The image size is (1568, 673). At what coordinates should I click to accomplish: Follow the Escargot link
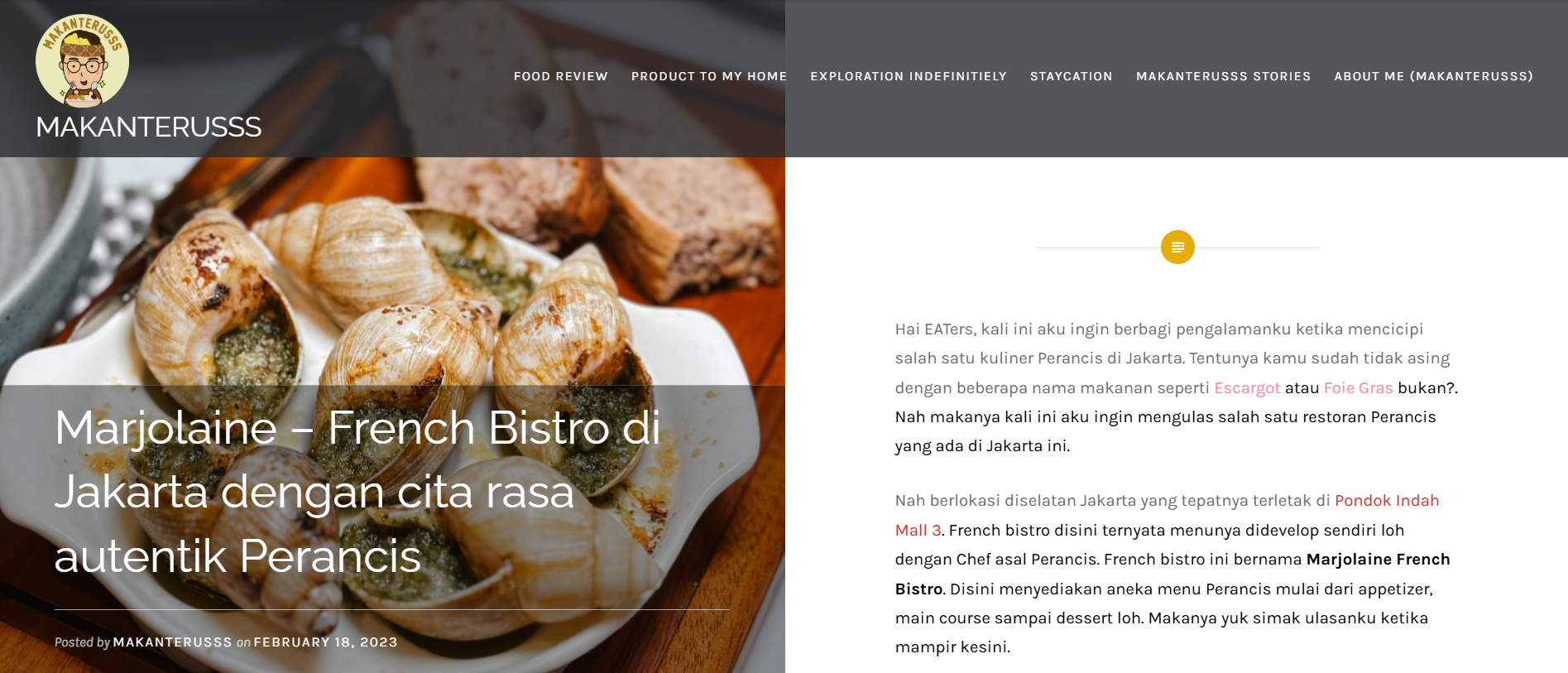(1247, 387)
